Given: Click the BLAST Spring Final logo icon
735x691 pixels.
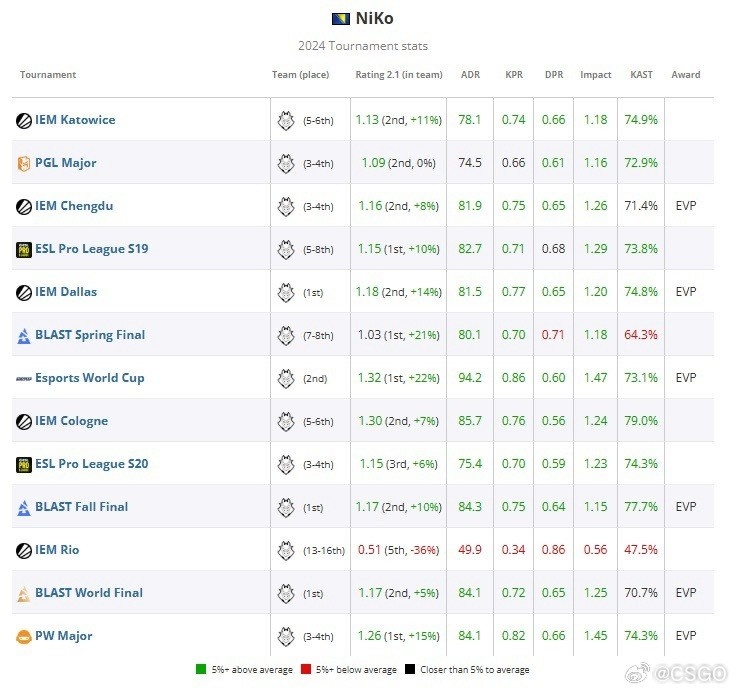Looking at the screenshot, I should (x=23, y=335).
